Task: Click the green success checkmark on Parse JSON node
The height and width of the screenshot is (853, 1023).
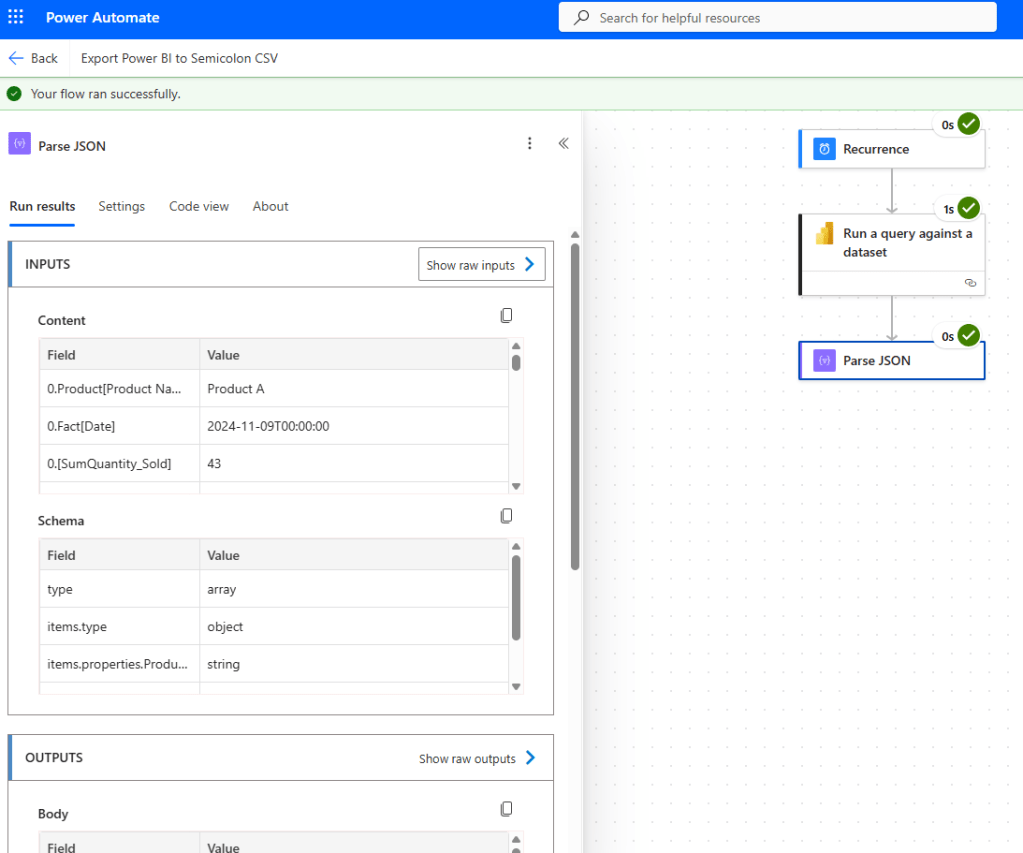Action: click(x=968, y=335)
